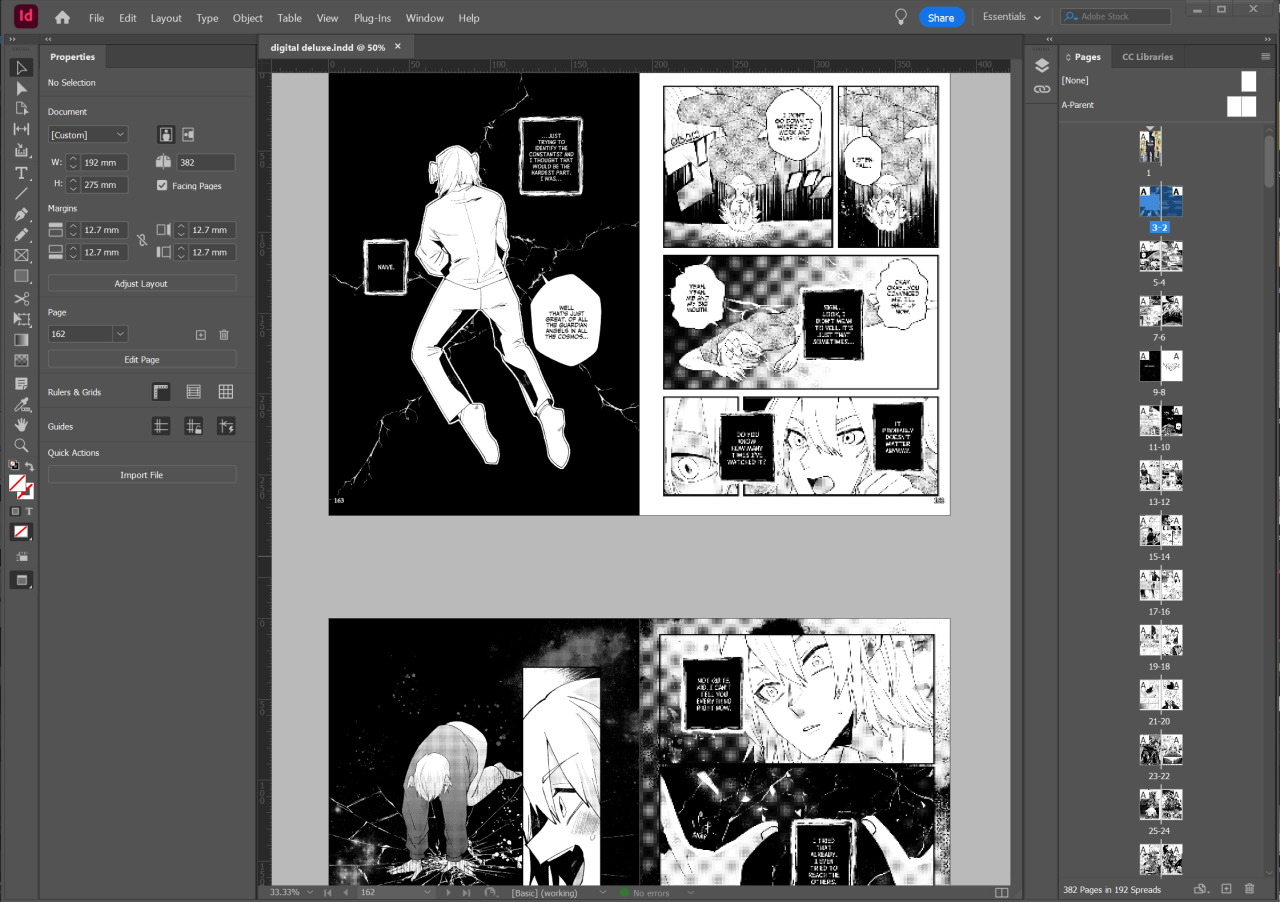Select the Gradient Swatch tool
This screenshot has height=902, width=1280.
click(x=22, y=340)
